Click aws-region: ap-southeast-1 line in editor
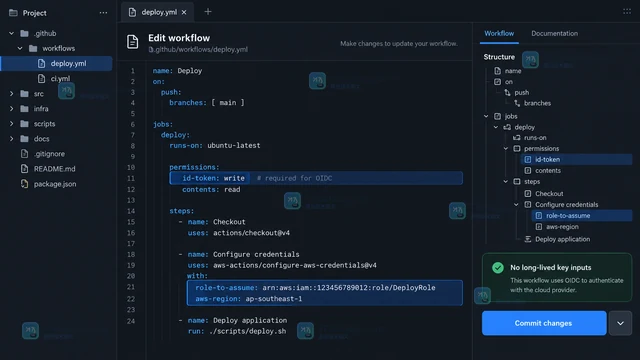640x360 pixels. [249, 299]
